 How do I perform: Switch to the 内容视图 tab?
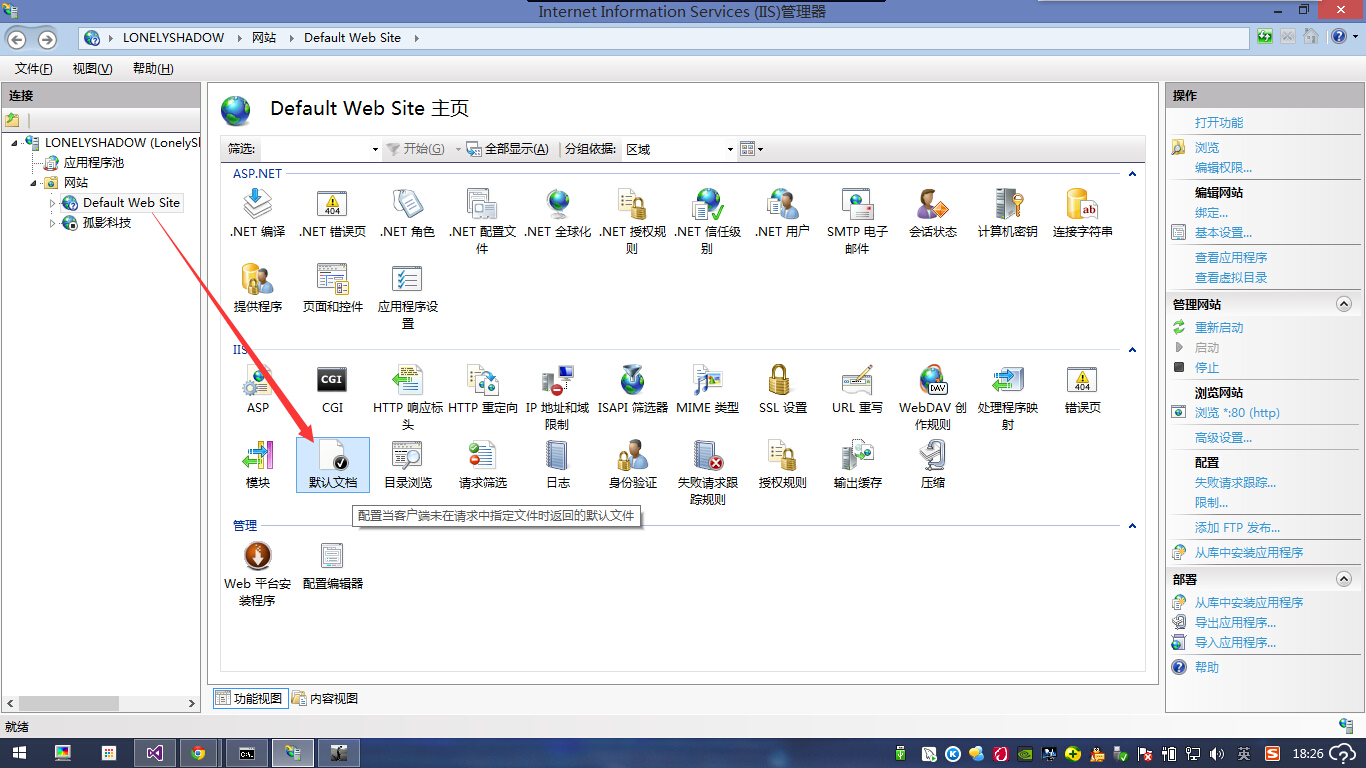(325, 699)
